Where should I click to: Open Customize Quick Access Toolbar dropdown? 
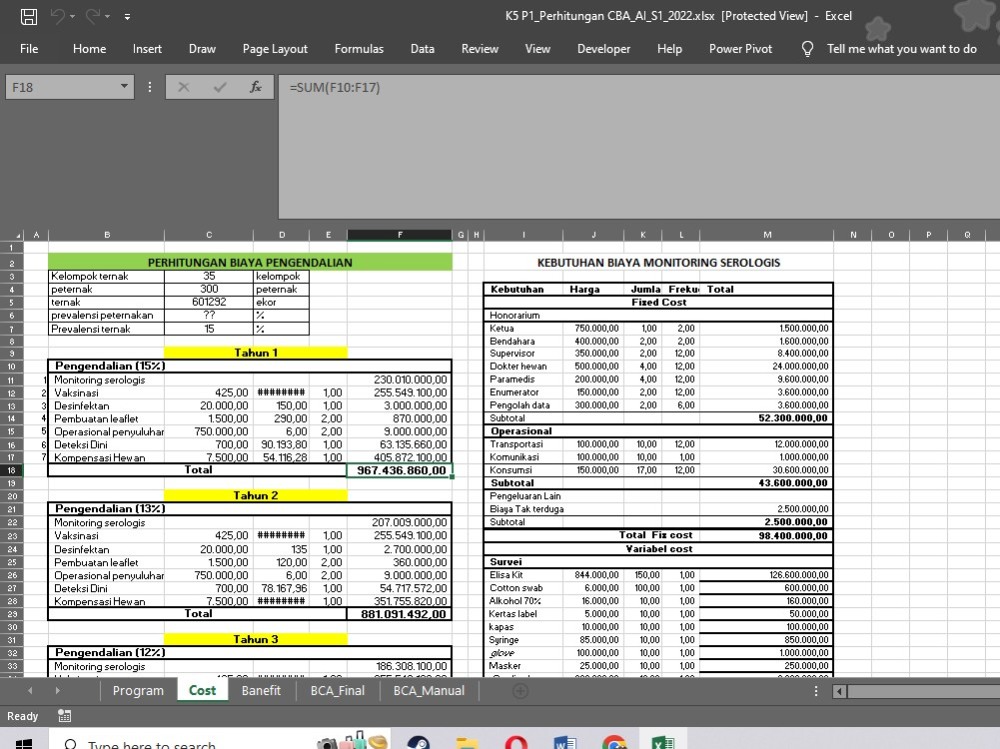tap(128, 17)
